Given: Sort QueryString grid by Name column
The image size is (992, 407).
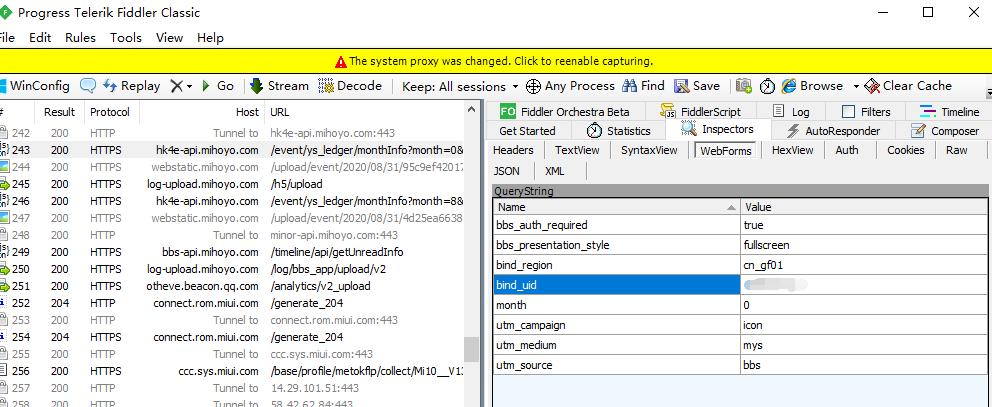Looking at the screenshot, I should (x=616, y=207).
